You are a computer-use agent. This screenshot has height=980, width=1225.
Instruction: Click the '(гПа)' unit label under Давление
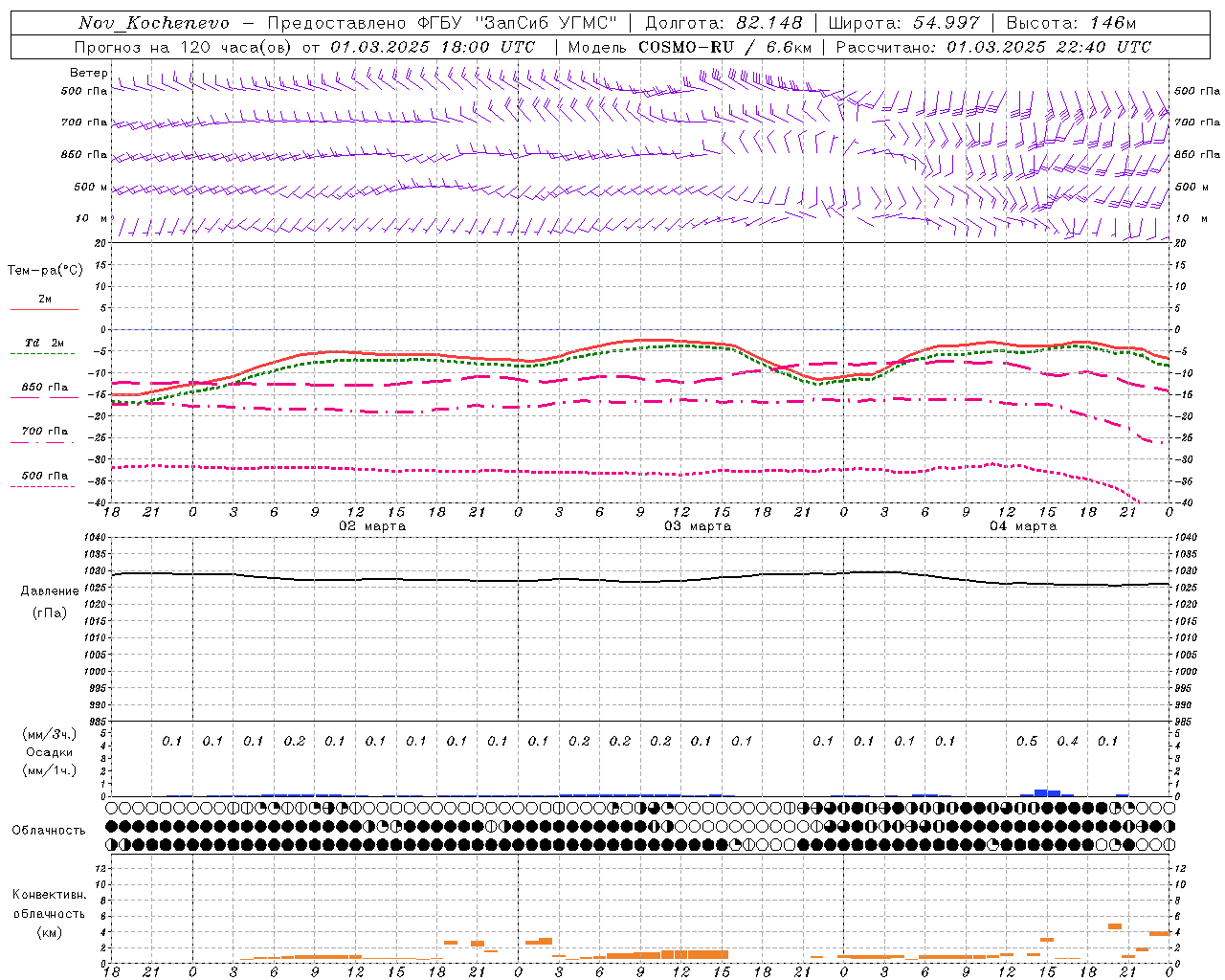(x=50, y=612)
